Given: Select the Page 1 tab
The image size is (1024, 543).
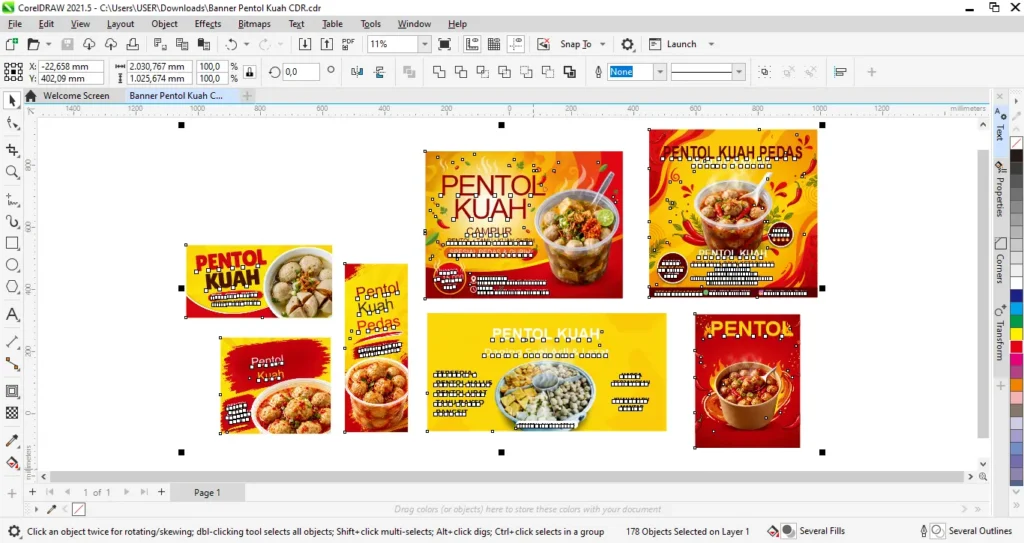Looking at the screenshot, I should 207,493.
